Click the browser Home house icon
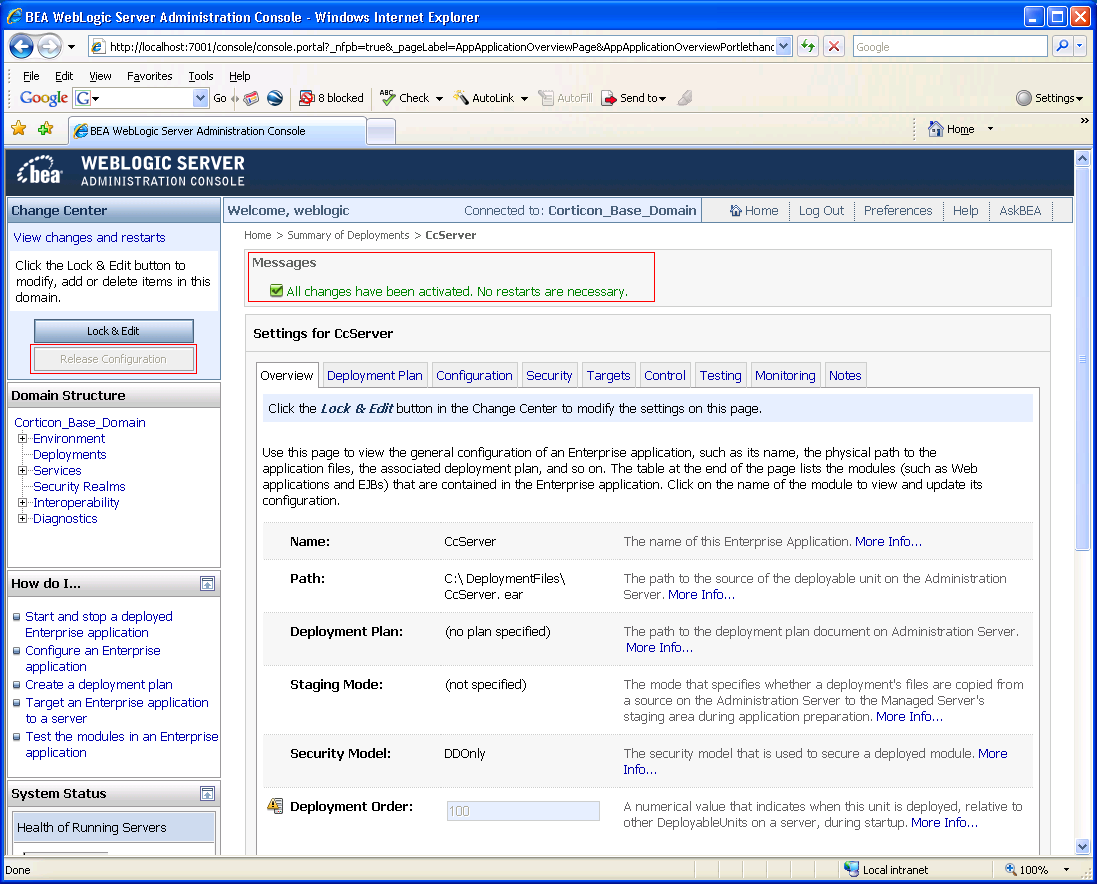 point(936,129)
